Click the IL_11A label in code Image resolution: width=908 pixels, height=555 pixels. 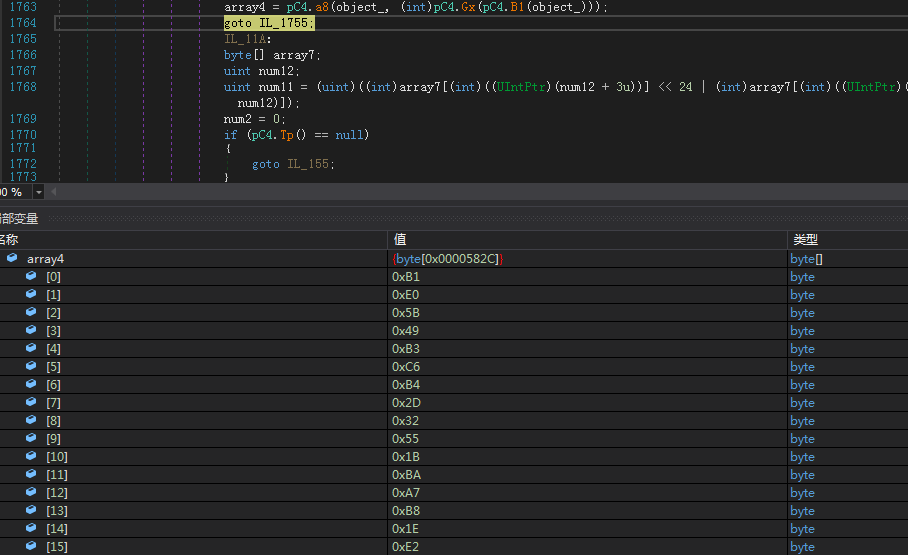click(x=247, y=39)
